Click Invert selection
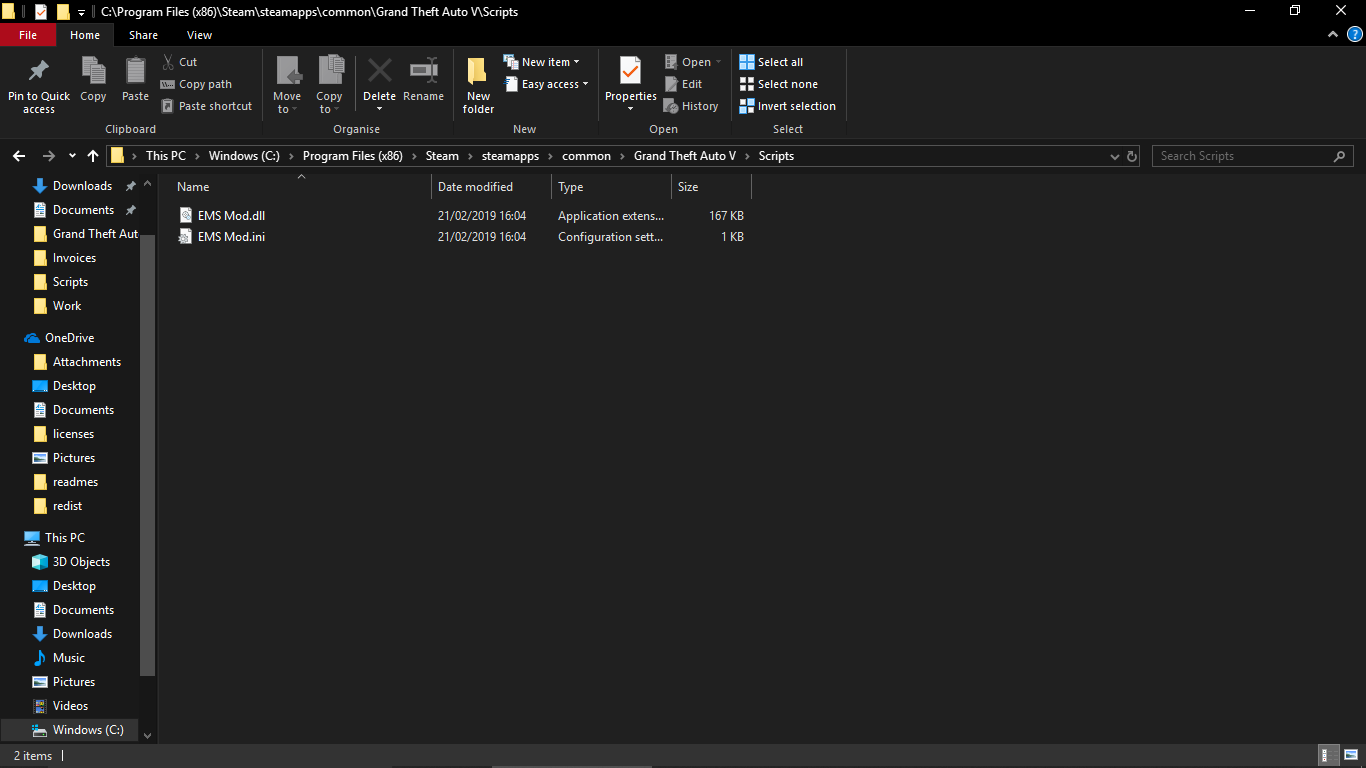This screenshot has height=768, width=1366. click(787, 106)
